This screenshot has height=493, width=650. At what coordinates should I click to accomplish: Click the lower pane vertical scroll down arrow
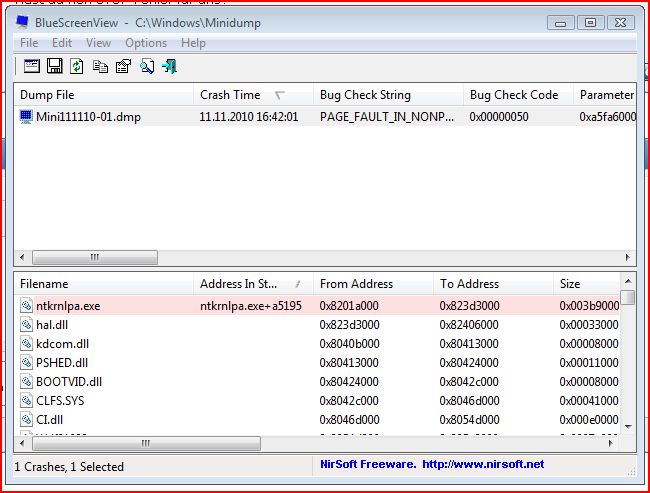(x=628, y=427)
